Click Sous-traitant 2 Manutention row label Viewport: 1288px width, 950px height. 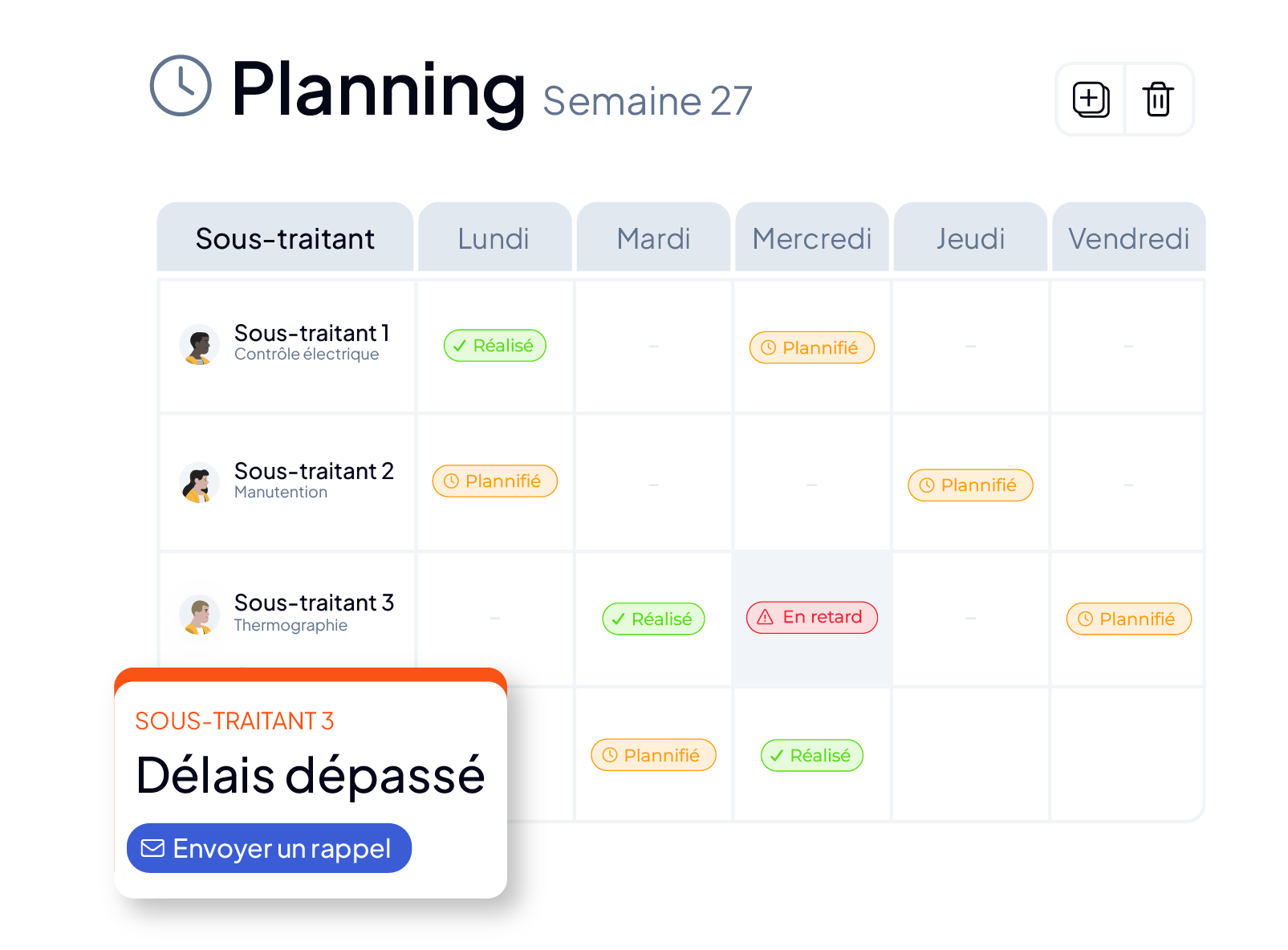pos(314,481)
